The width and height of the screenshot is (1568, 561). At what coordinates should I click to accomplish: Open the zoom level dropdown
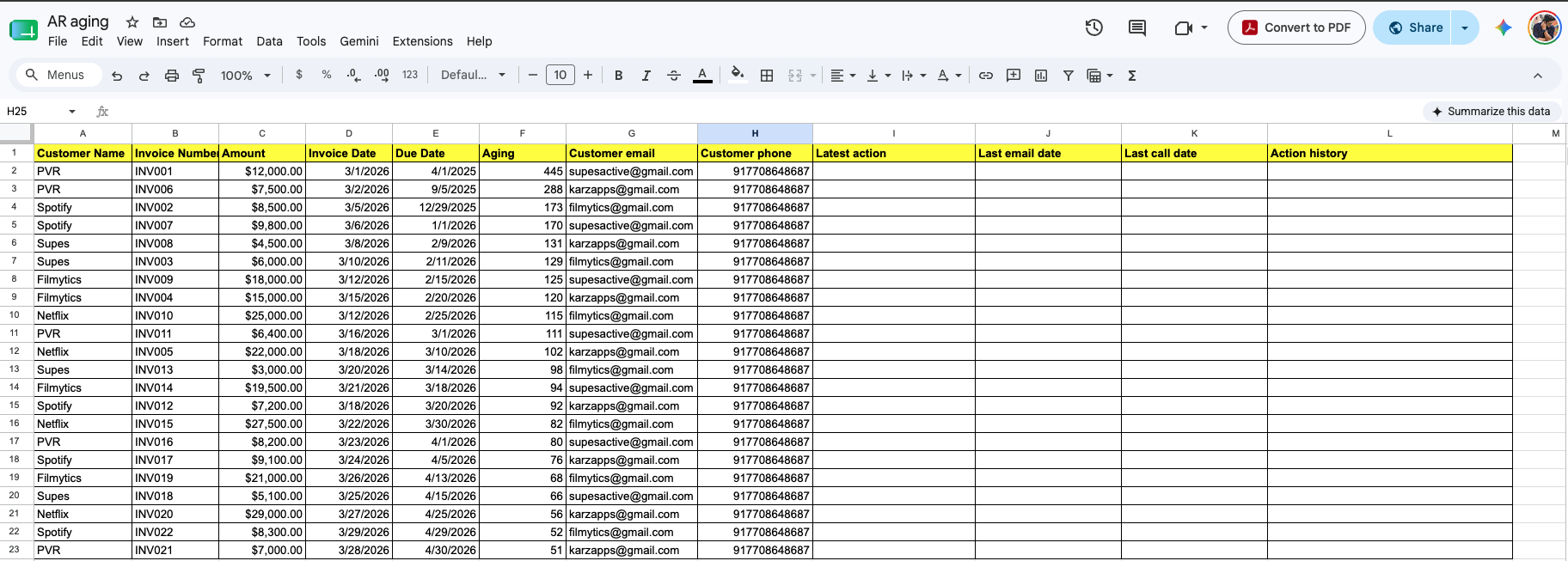[246, 76]
